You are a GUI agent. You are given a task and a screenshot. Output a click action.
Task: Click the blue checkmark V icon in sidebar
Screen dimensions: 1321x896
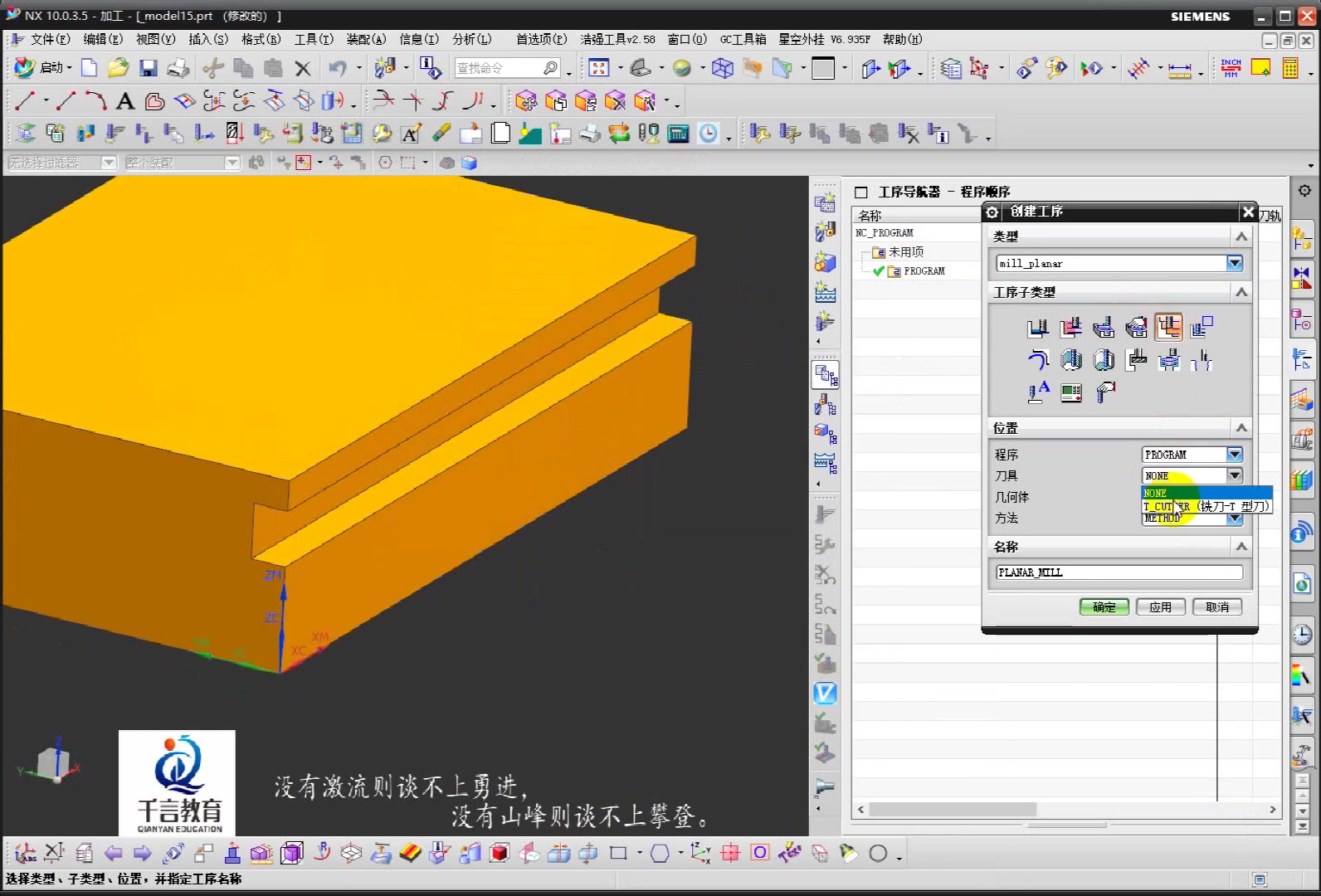click(825, 694)
